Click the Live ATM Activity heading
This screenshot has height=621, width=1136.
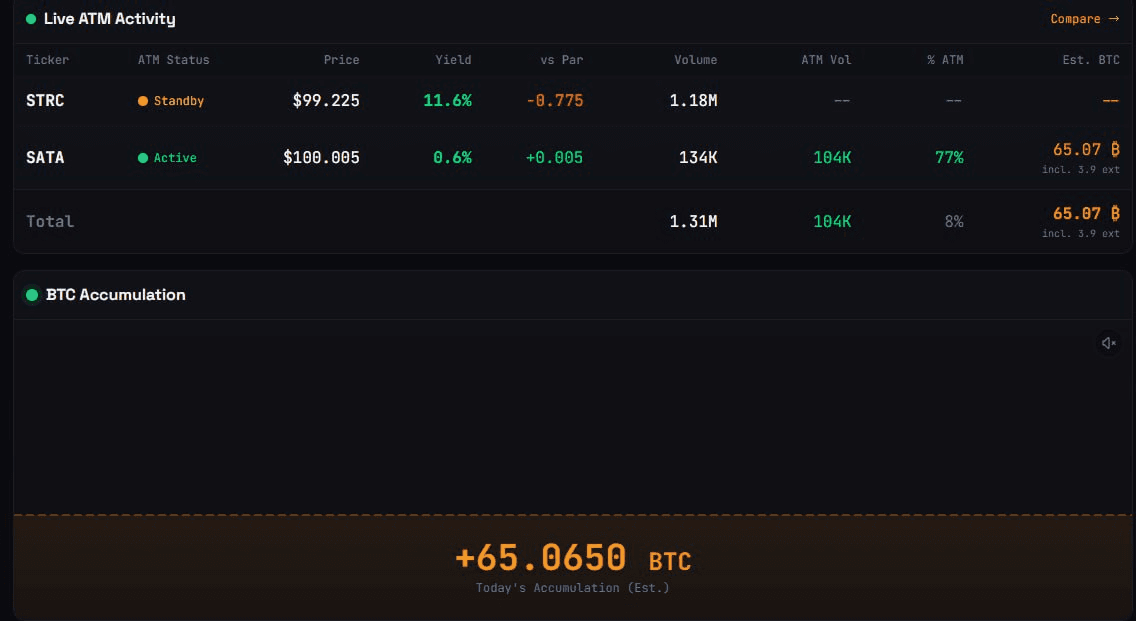pyautogui.click(x=109, y=19)
